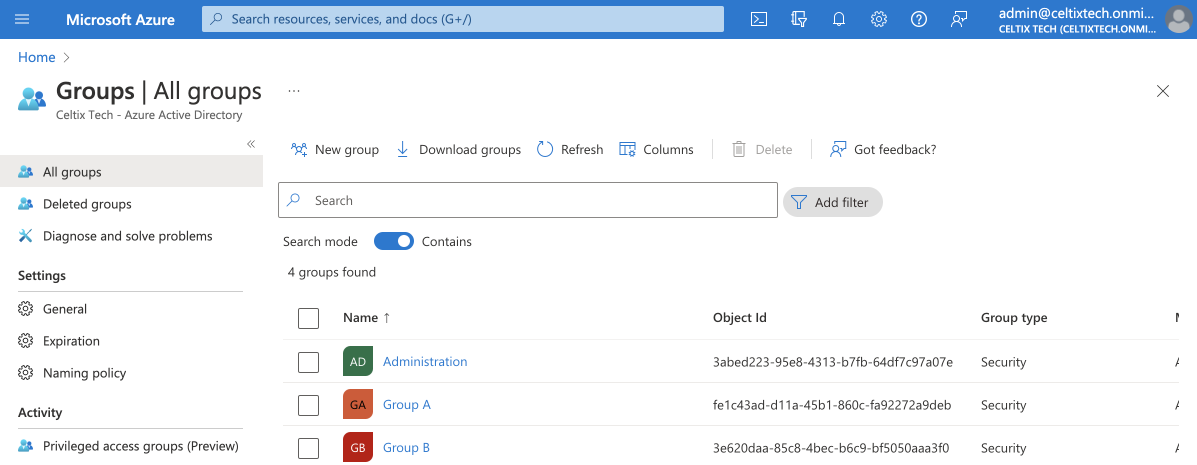Open portal settings gear icon
This screenshot has width=1197, height=465.
(879, 19)
